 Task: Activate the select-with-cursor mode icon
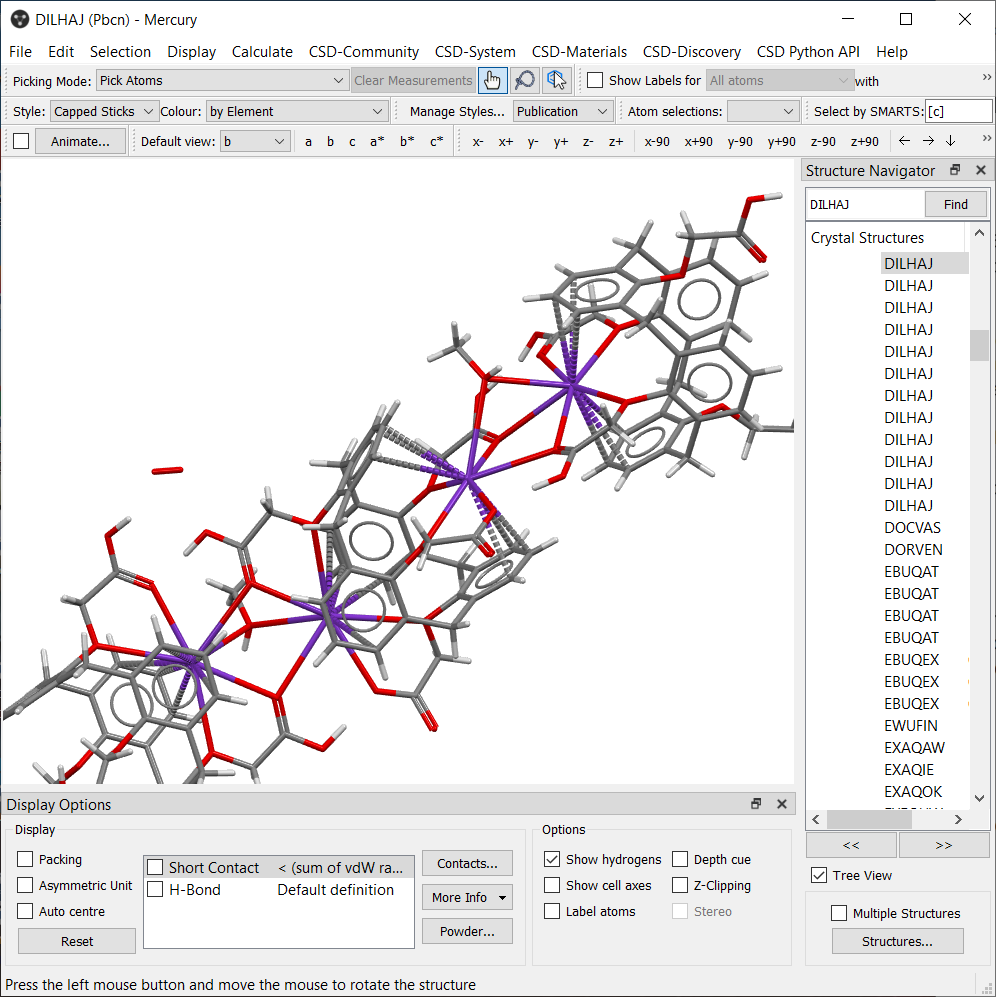pyautogui.click(x=557, y=81)
